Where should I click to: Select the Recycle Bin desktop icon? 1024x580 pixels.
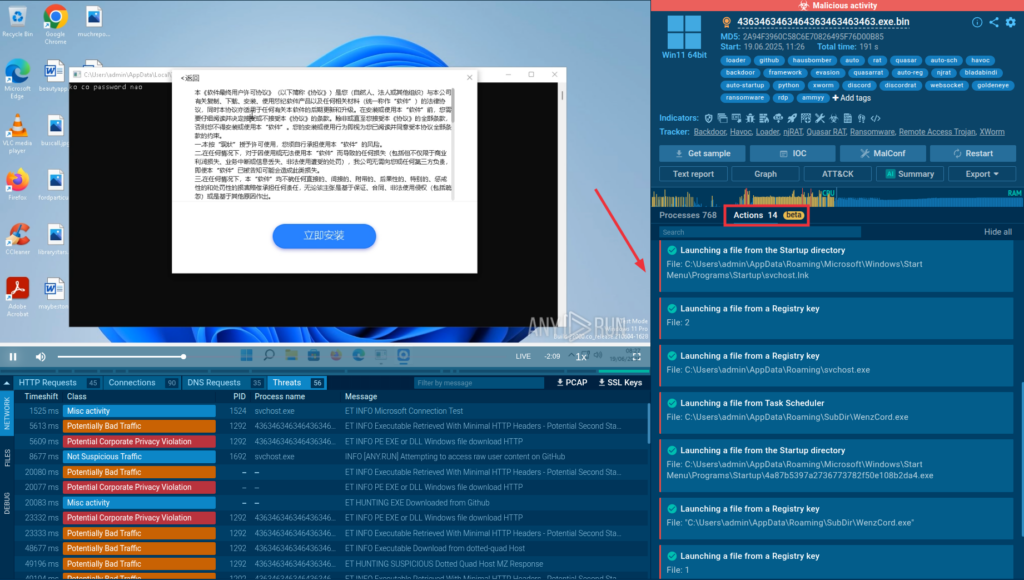click(17, 21)
